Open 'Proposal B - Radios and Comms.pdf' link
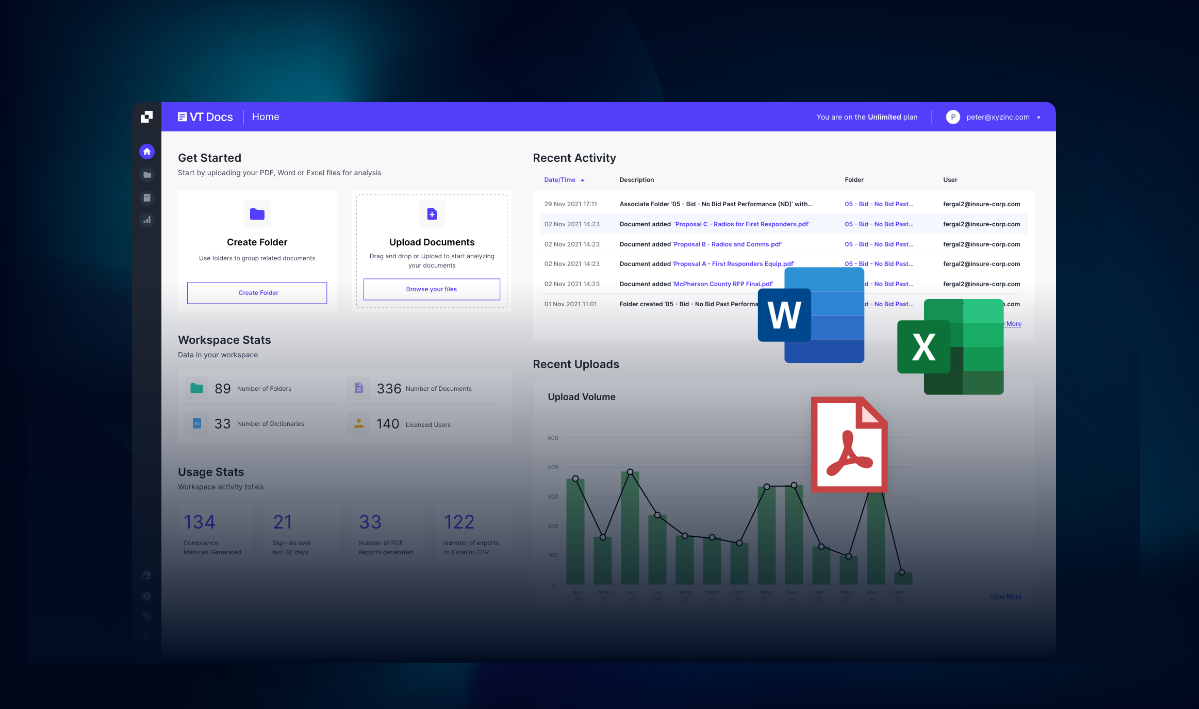 tap(728, 244)
